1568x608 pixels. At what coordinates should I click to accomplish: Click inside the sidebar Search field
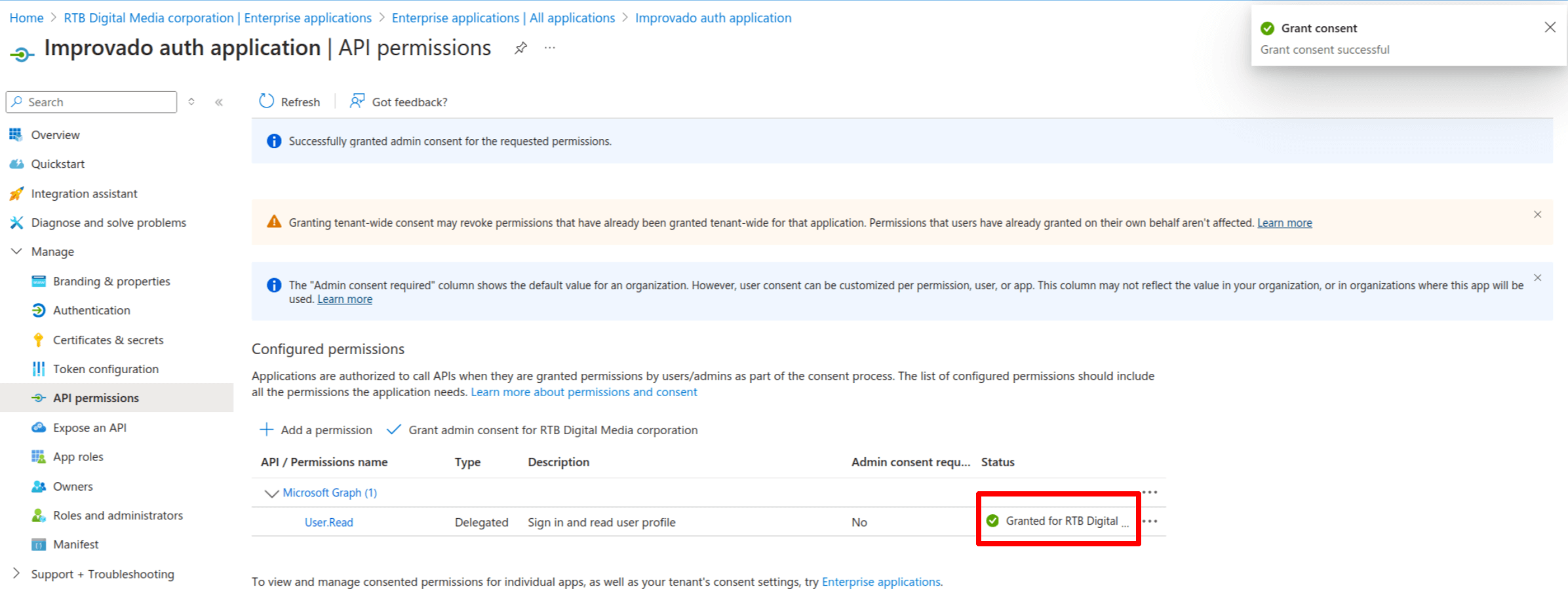tap(92, 102)
